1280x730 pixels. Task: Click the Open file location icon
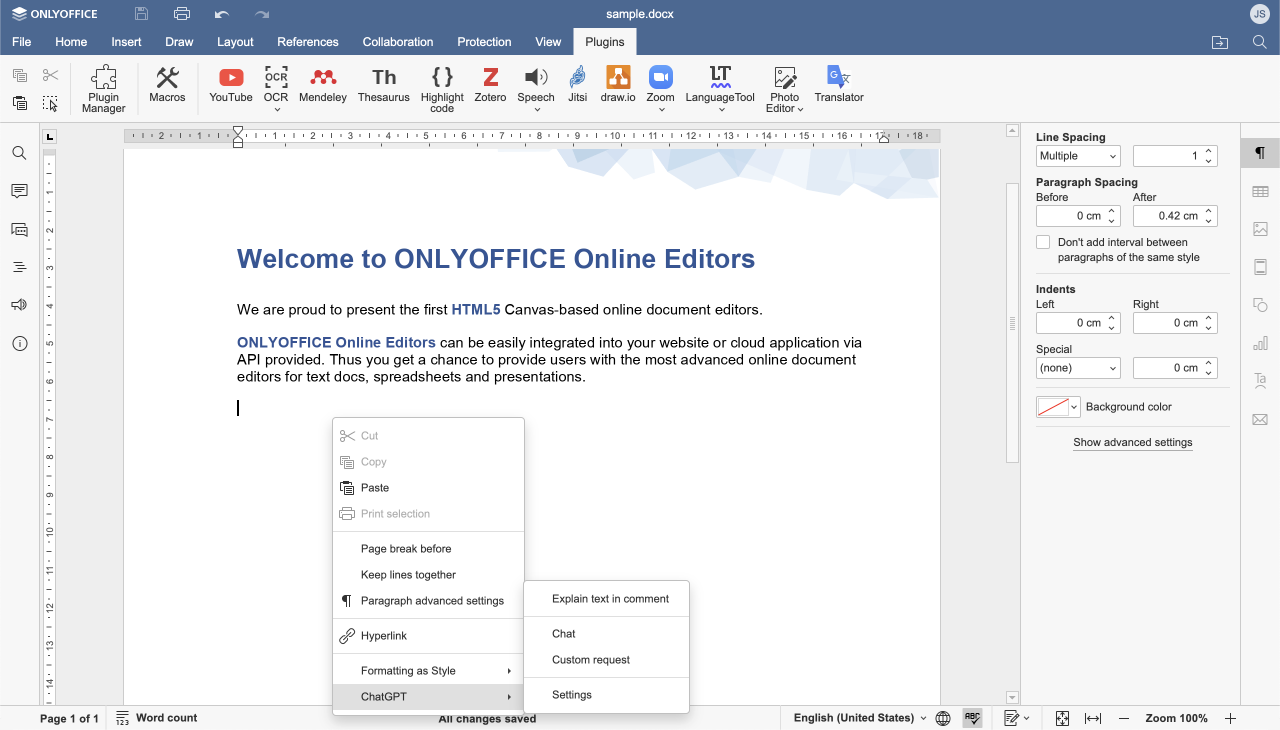(x=1220, y=42)
